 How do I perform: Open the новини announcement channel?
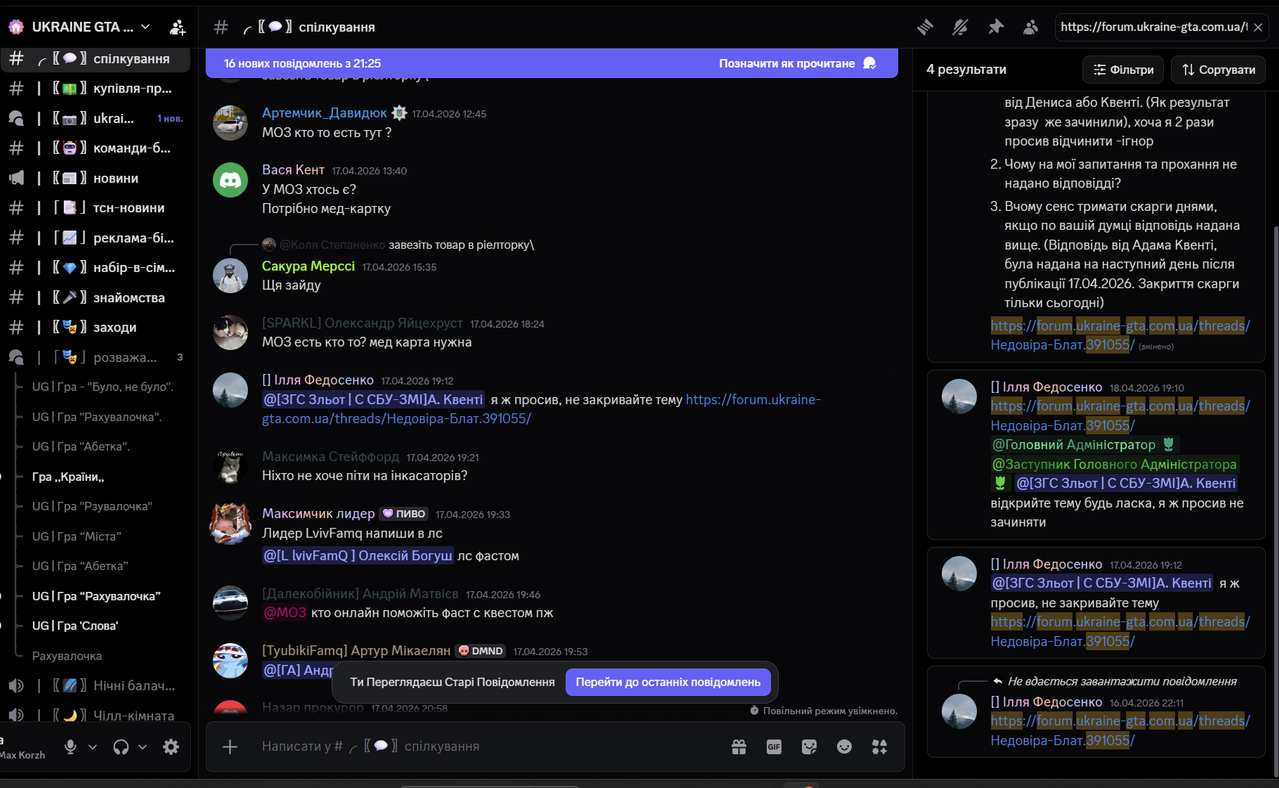click(x=96, y=178)
